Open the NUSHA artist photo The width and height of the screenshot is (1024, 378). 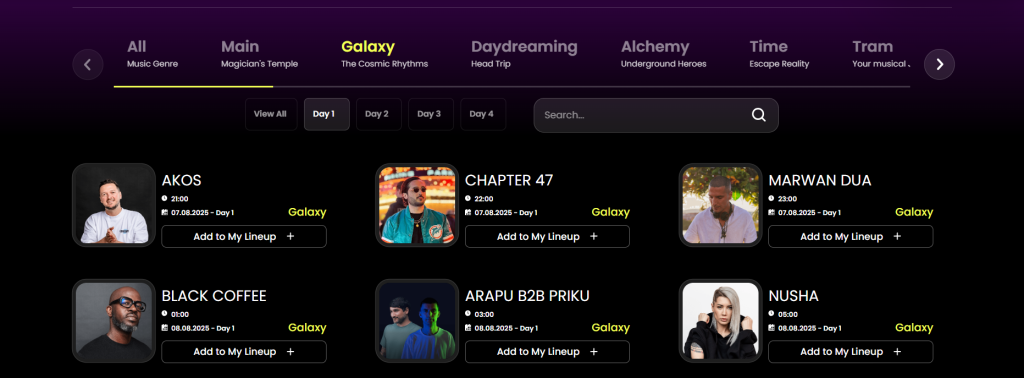721,321
